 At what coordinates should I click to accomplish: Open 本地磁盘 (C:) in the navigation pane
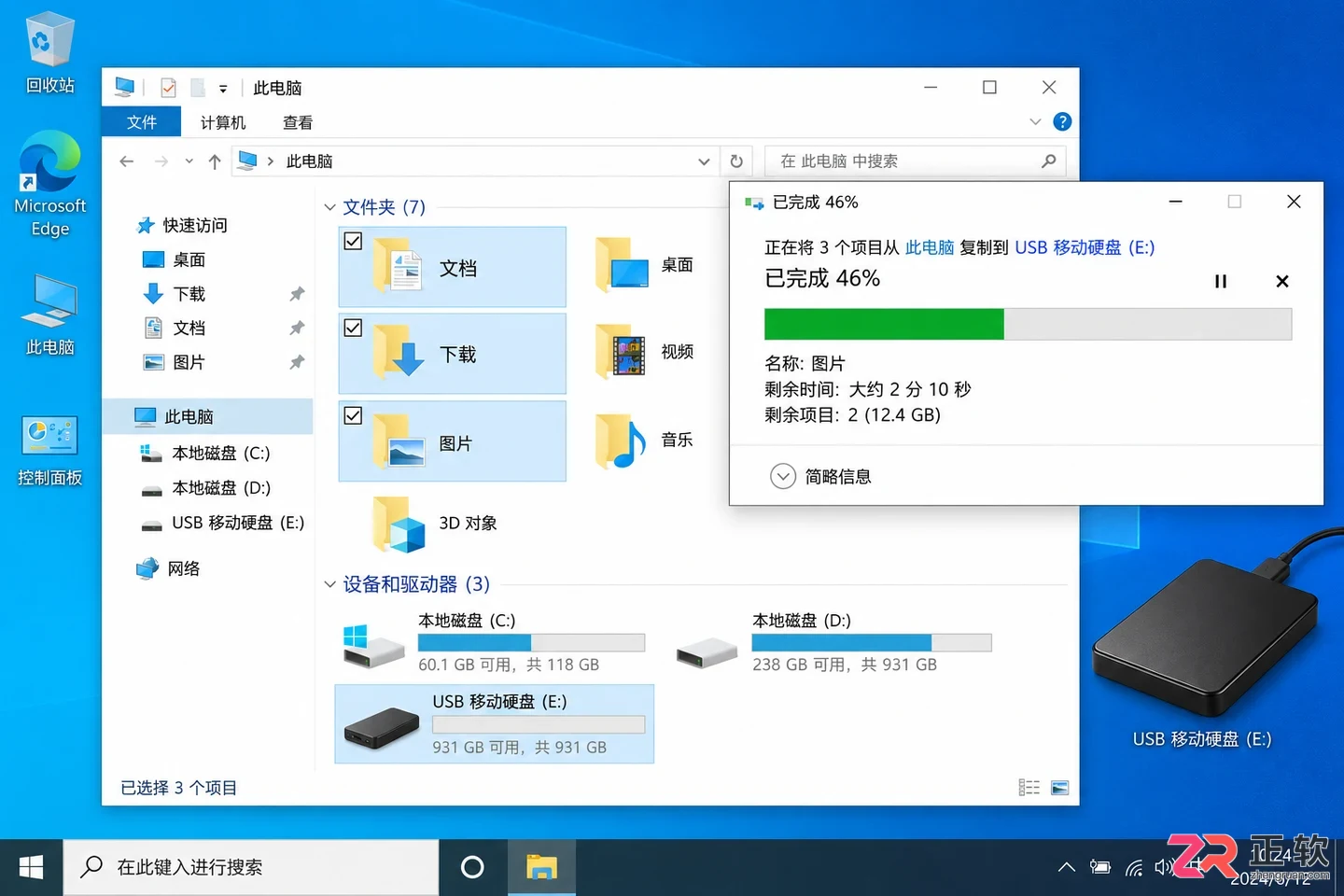(205, 453)
